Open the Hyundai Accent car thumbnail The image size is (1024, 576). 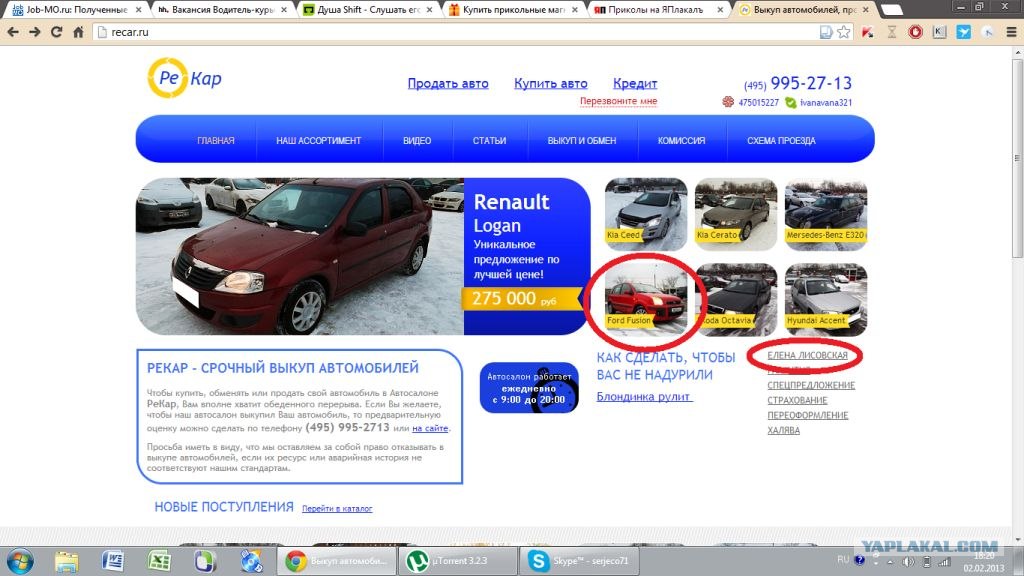click(825, 299)
